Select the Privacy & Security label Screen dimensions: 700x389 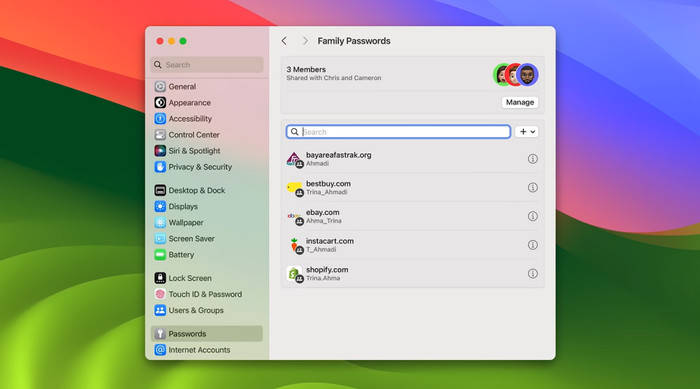tap(200, 167)
